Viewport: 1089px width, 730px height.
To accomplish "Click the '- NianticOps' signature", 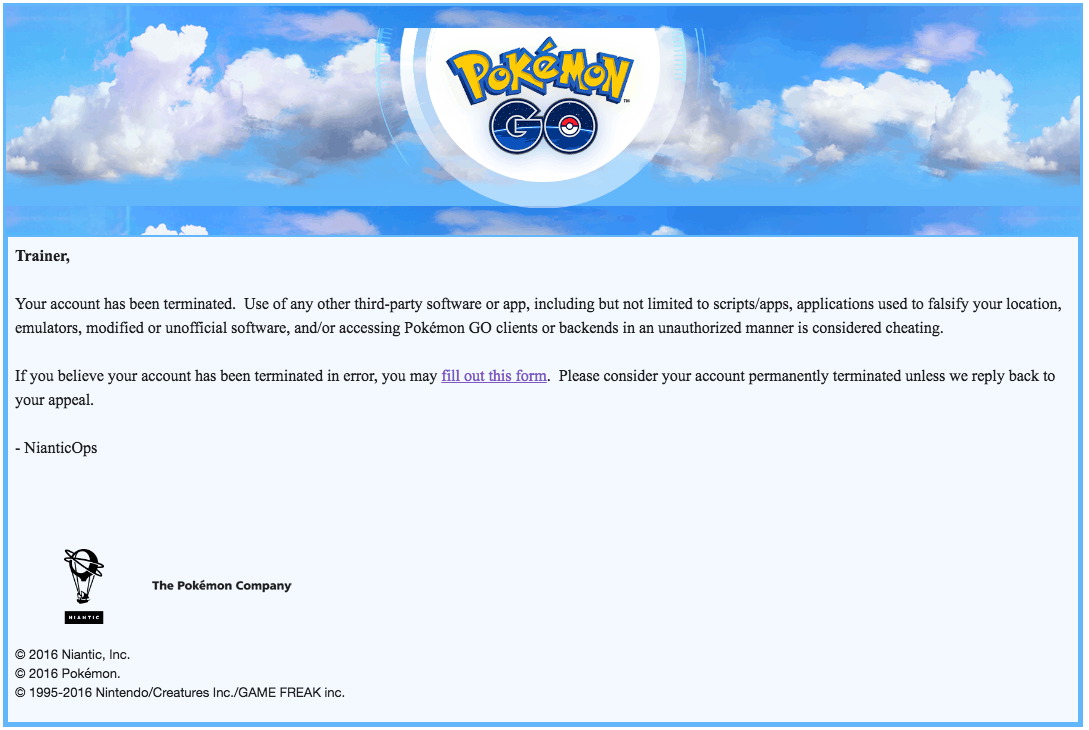I will [56, 448].
